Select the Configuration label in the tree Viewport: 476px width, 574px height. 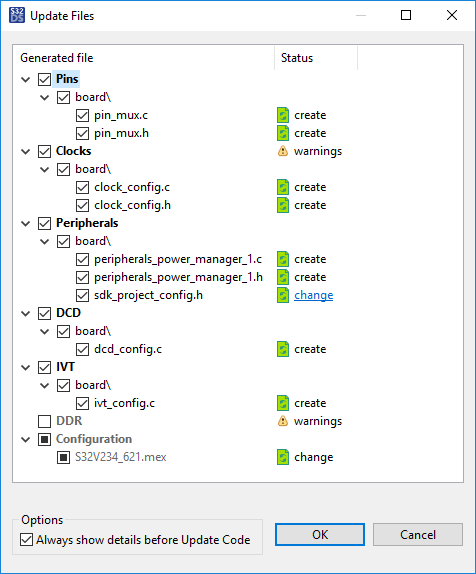click(94, 439)
